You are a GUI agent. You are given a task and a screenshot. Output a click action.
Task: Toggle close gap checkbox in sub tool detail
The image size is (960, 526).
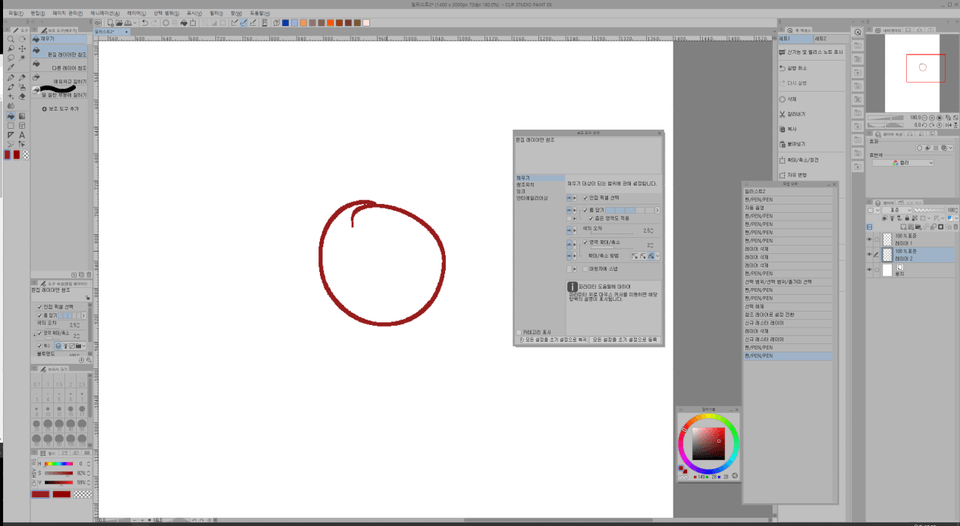pos(585,210)
